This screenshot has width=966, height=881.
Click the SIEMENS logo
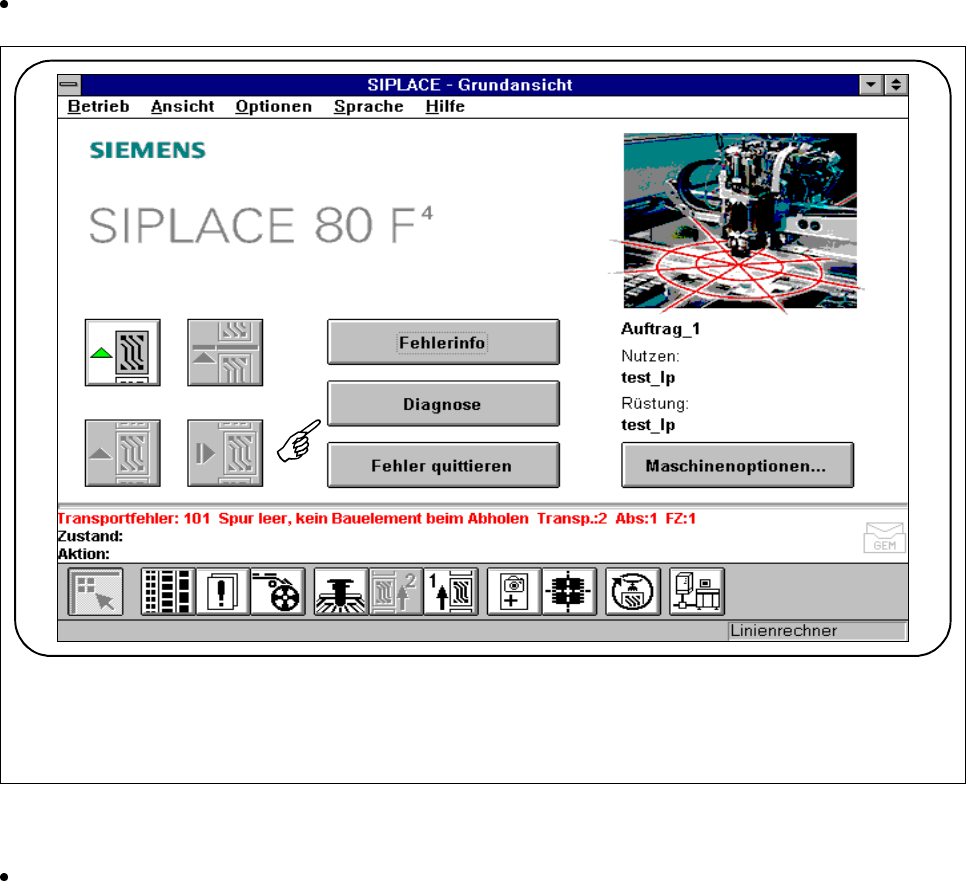point(148,150)
